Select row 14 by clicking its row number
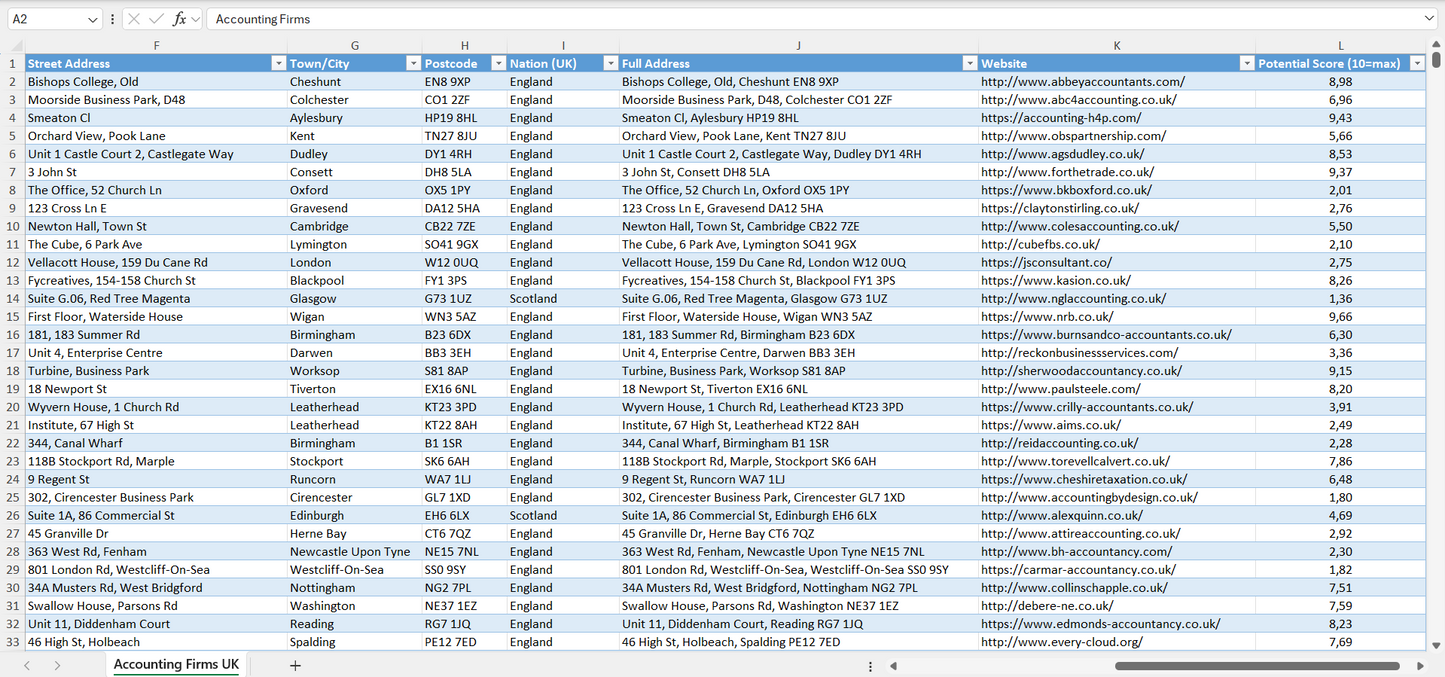Screen dimensions: 1445x677 14,298
